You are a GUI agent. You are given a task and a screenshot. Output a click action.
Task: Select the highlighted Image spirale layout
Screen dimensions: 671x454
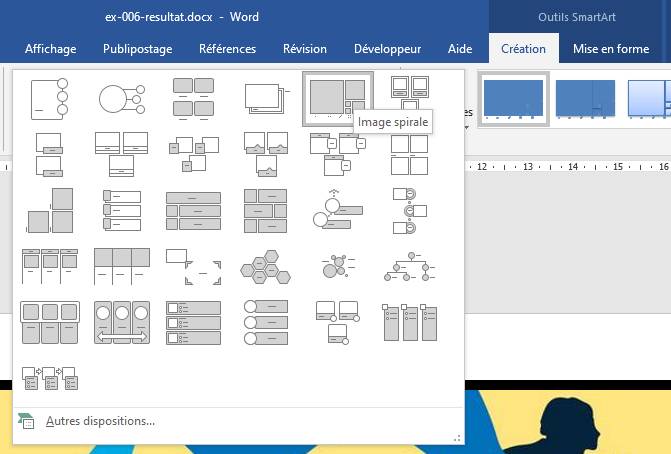tap(337, 98)
